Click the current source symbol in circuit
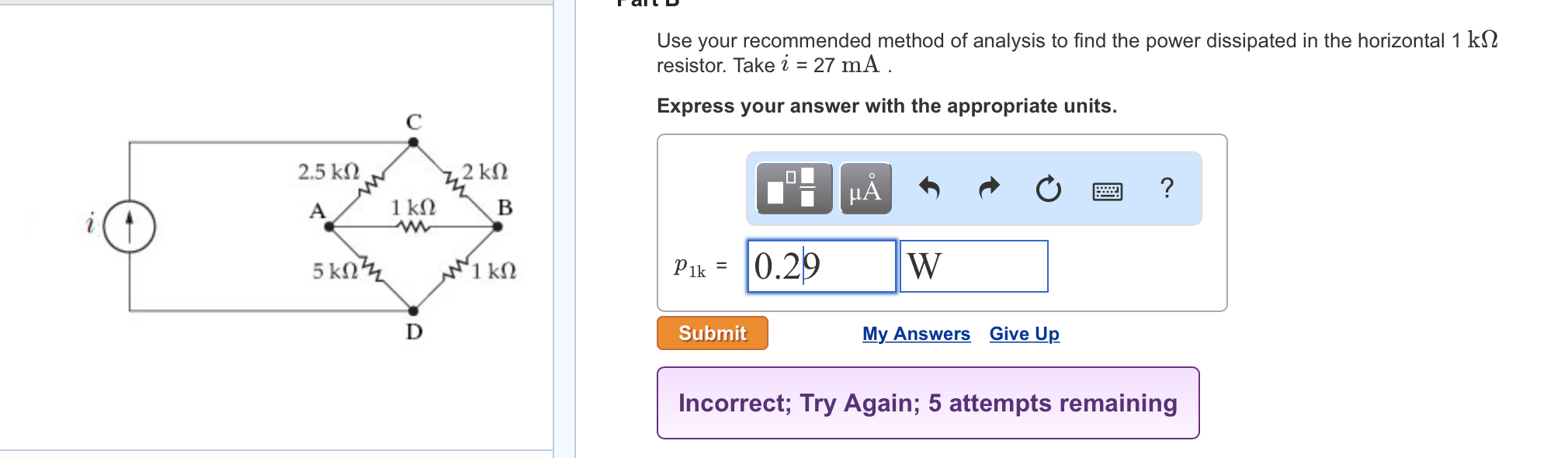The height and width of the screenshot is (458, 1568). (130, 227)
